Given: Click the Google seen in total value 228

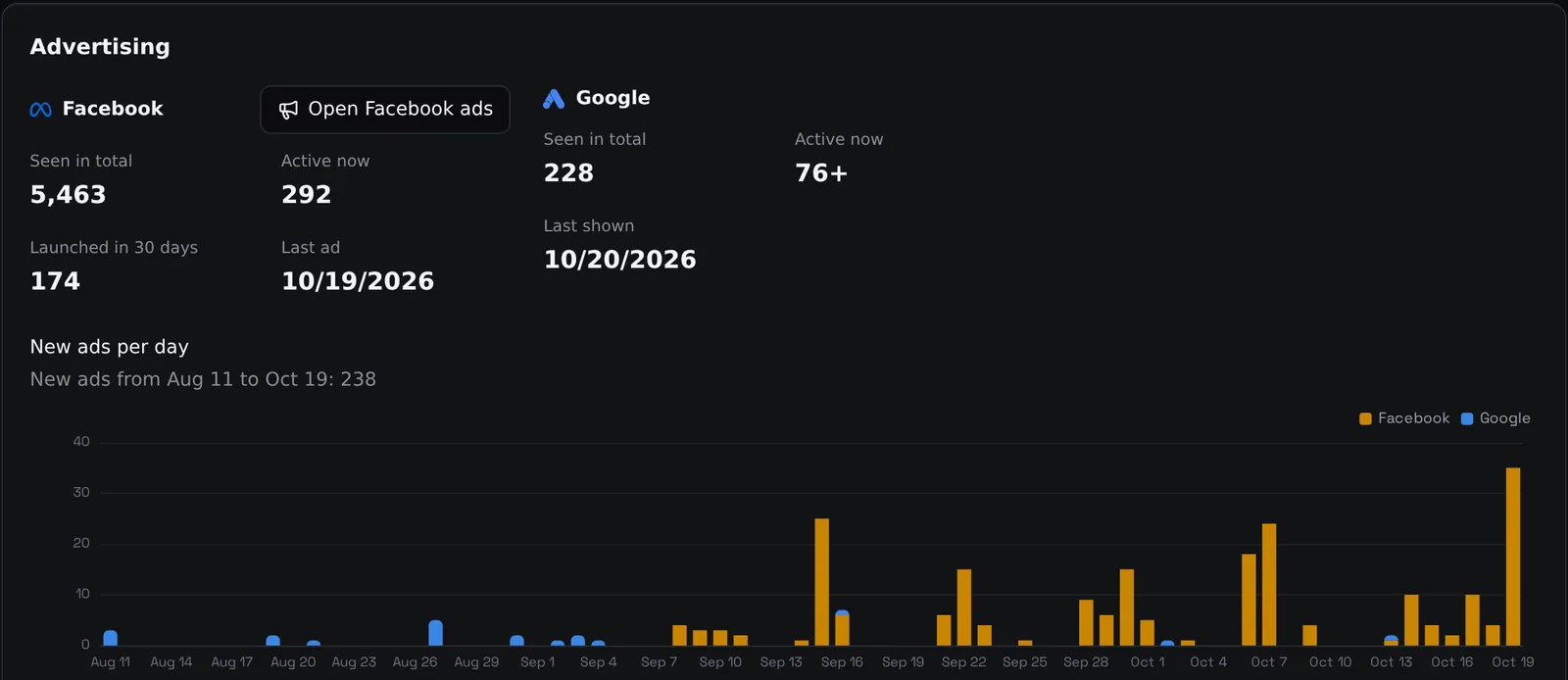Looking at the screenshot, I should [568, 173].
